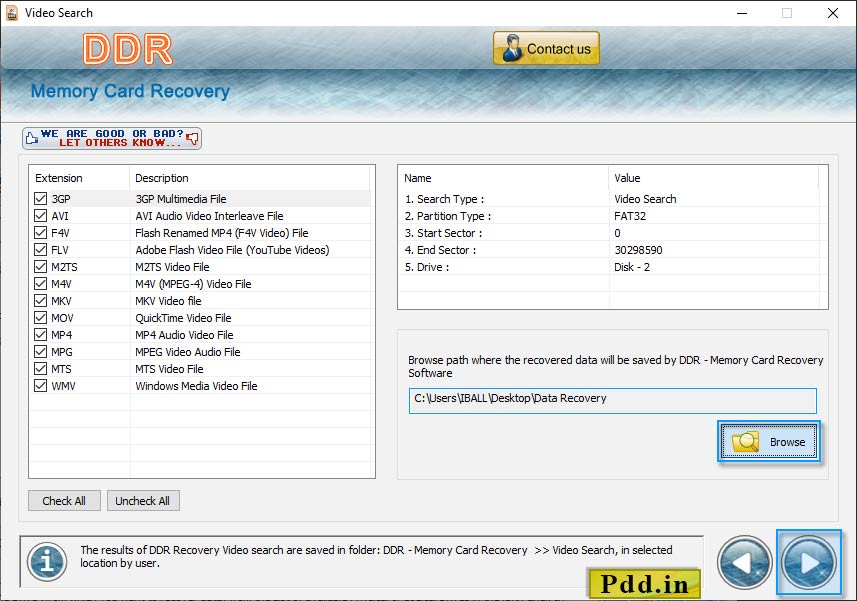Minimize the Video Search window
857x601 pixels.
click(x=742, y=13)
